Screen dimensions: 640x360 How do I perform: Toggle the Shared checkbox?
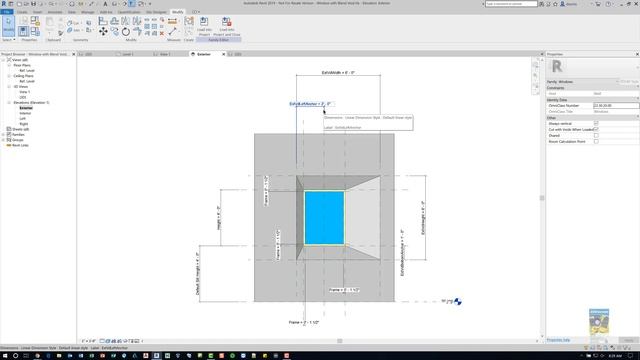click(596, 136)
